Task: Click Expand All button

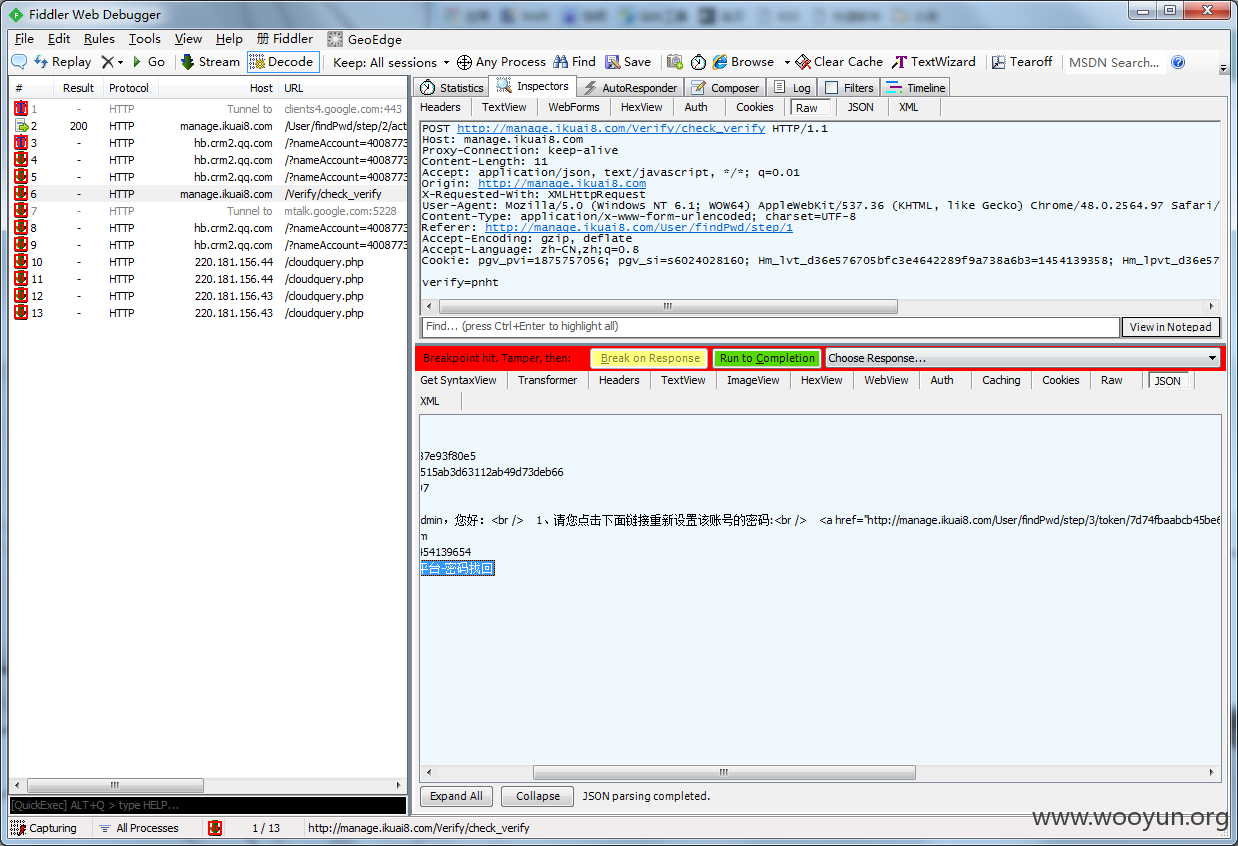Action: [x=456, y=796]
